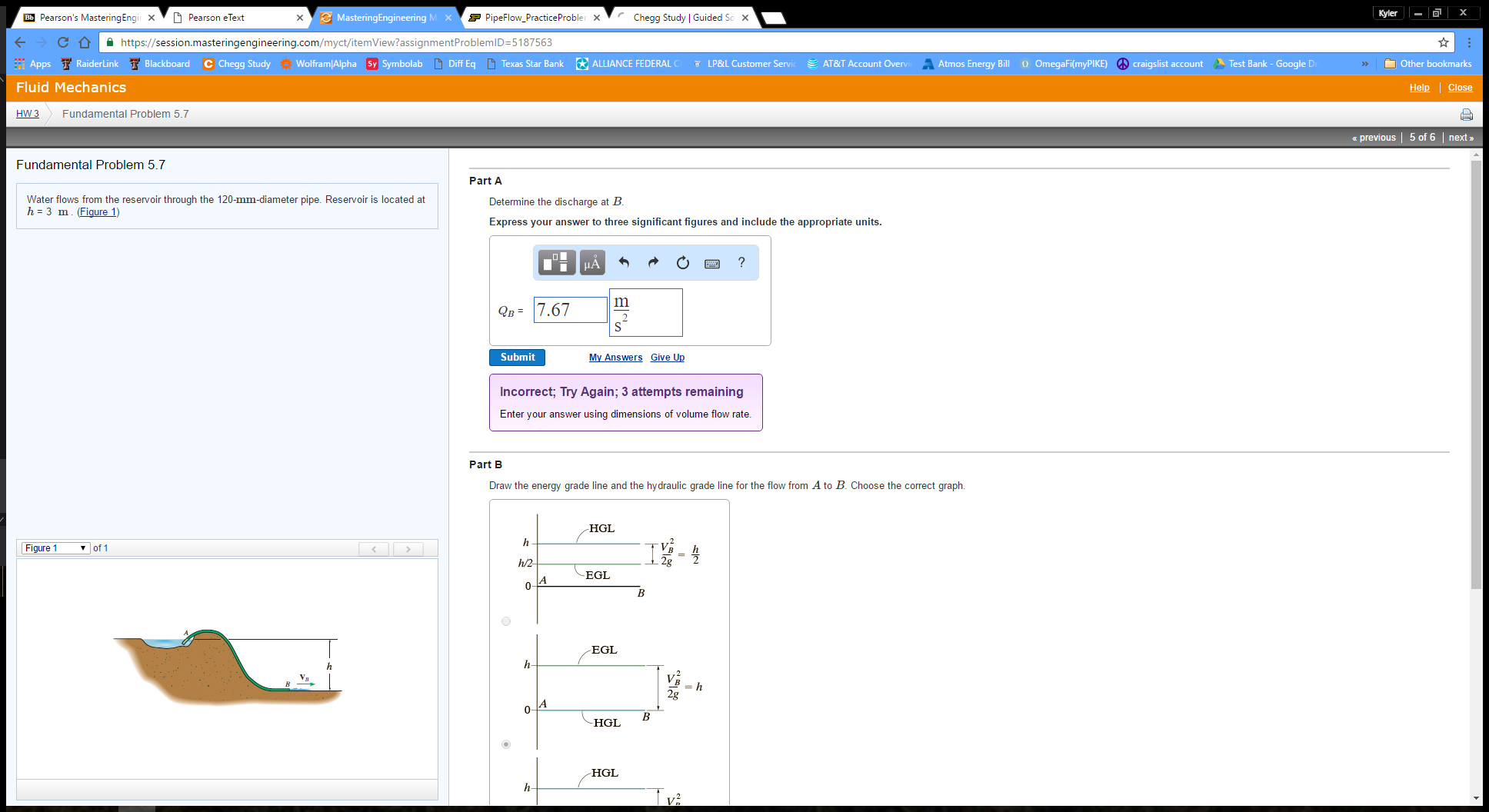Viewport: 1489px width, 812px height.
Task: Select the first graph radio button
Action: coord(506,621)
